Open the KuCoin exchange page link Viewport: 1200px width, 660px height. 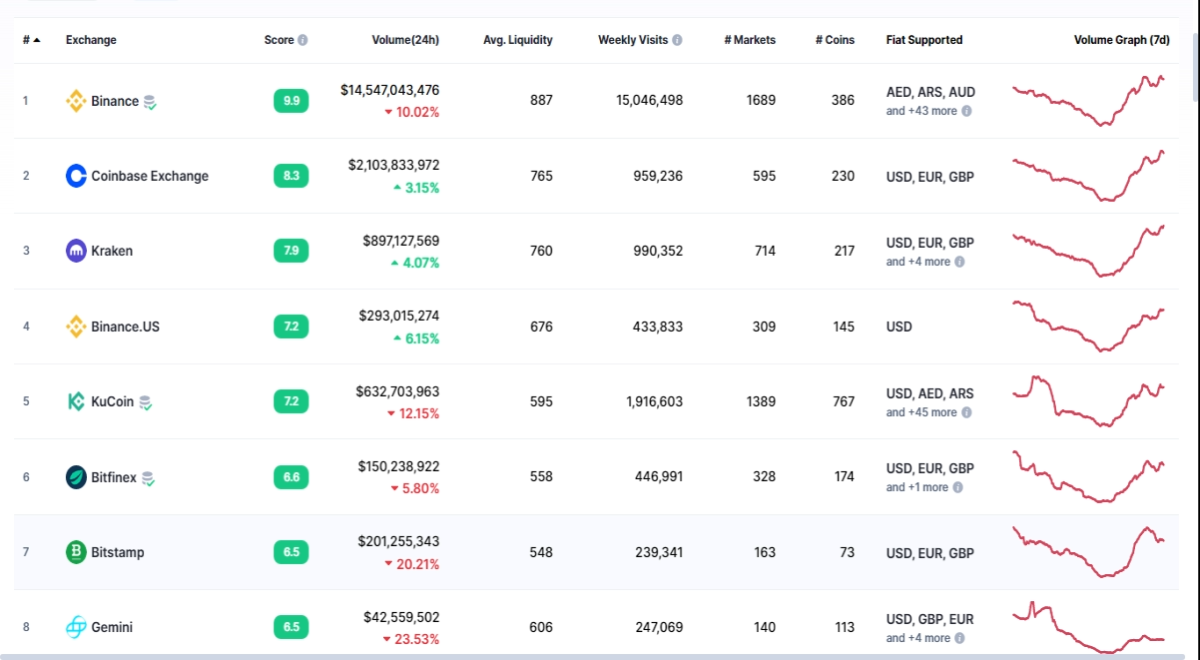coord(113,402)
